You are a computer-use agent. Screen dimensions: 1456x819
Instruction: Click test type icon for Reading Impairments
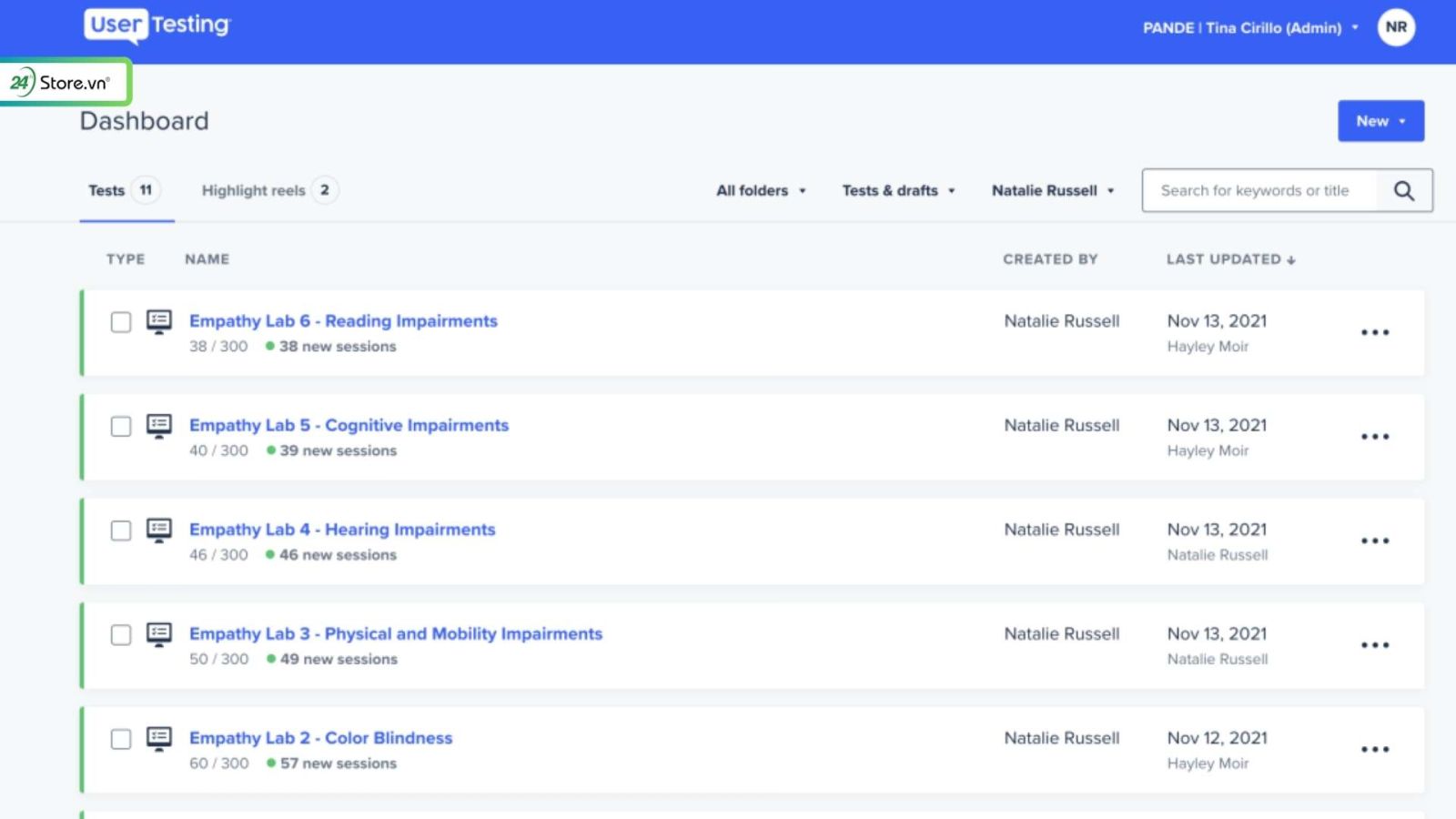click(159, 322)
